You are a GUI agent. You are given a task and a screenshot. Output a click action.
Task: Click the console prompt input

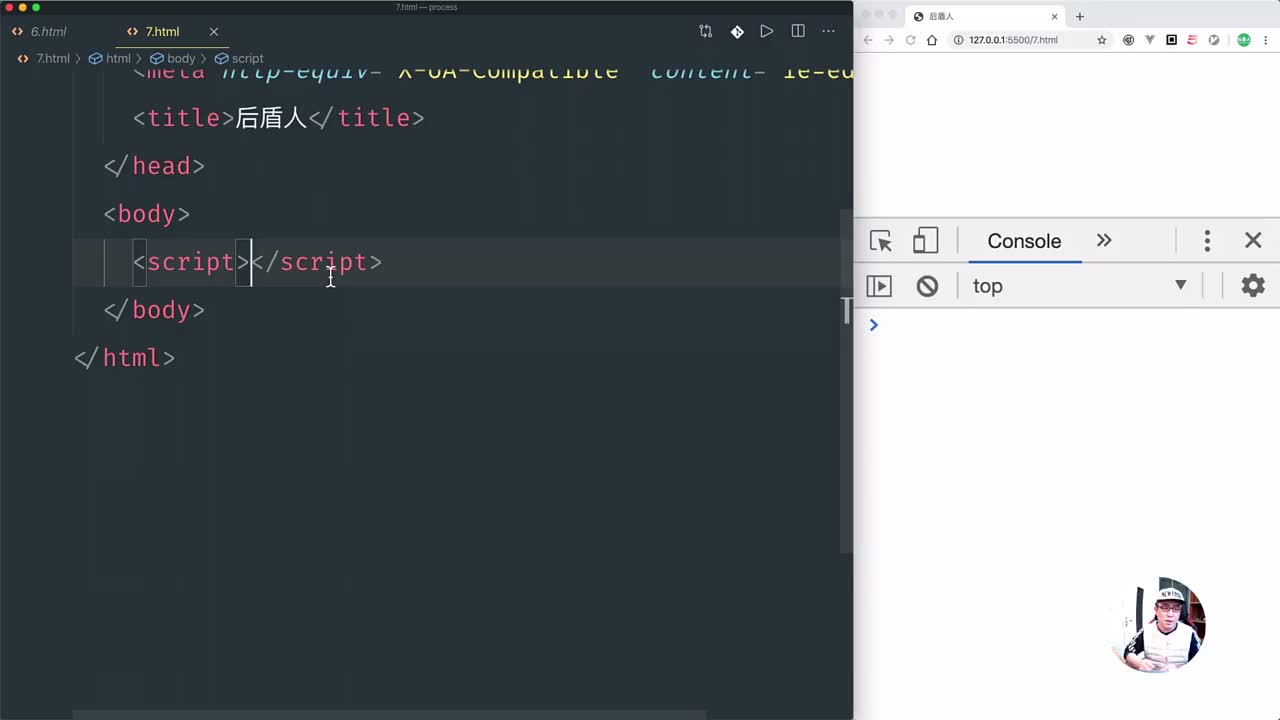click(1075, 325)
